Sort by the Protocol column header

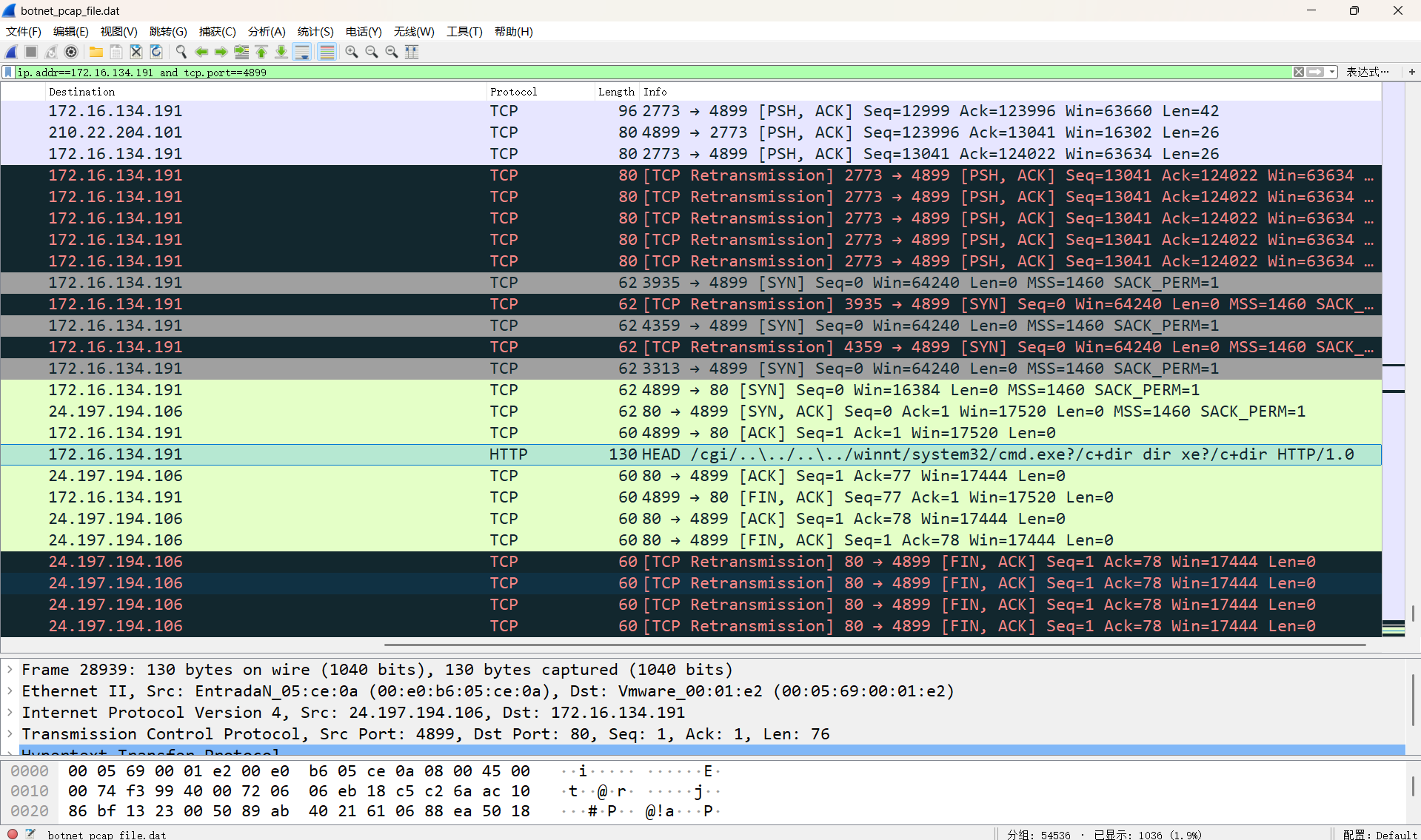[541, 92]
